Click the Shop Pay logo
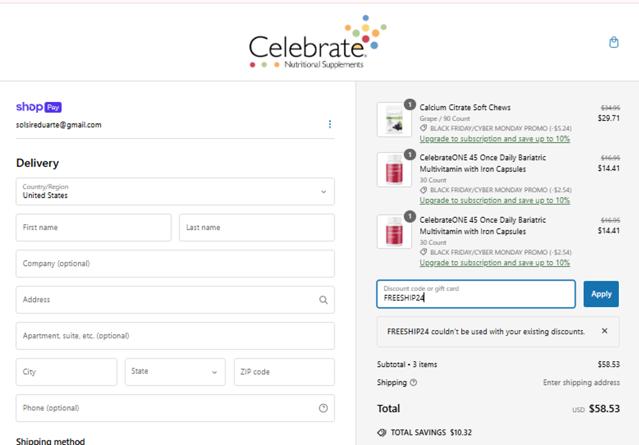This screenshot has width=639, height=445. coord(39,107)
